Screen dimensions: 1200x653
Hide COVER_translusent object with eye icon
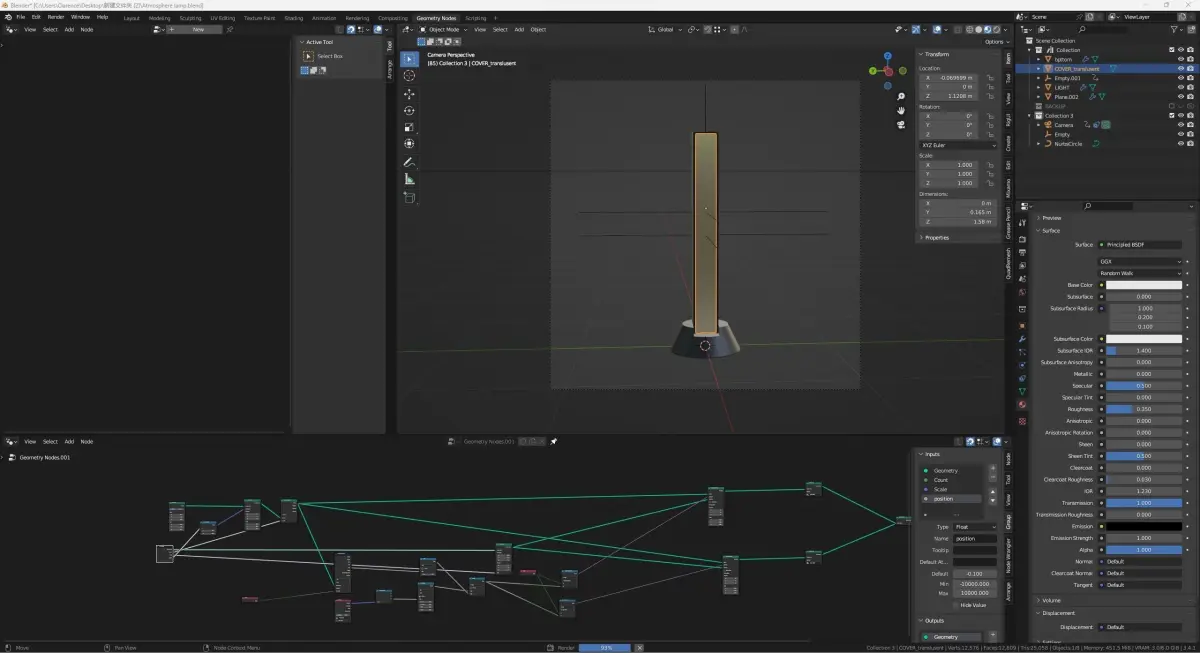(1180, 69)
